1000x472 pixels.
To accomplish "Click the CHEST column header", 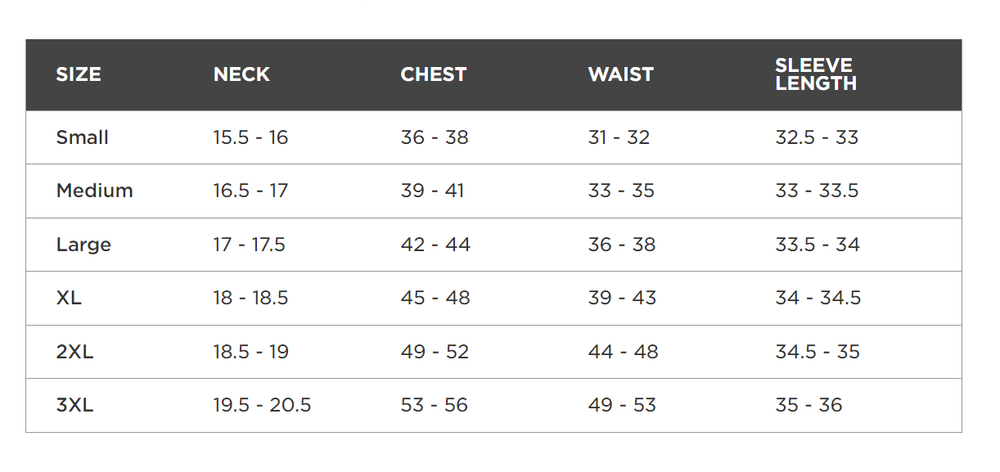I will point(433,75).
